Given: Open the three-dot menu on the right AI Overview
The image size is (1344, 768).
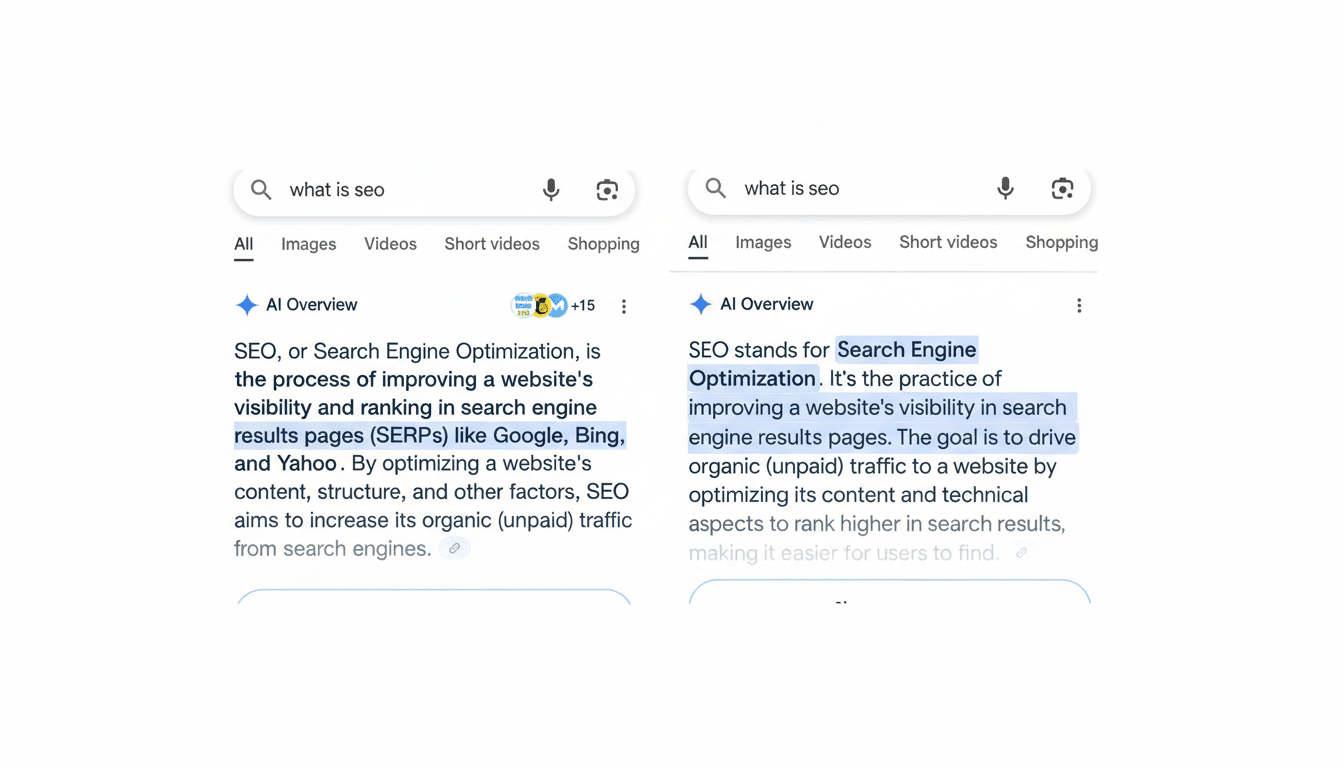Looking at the screenshot, I should (x=1079, y=305).
